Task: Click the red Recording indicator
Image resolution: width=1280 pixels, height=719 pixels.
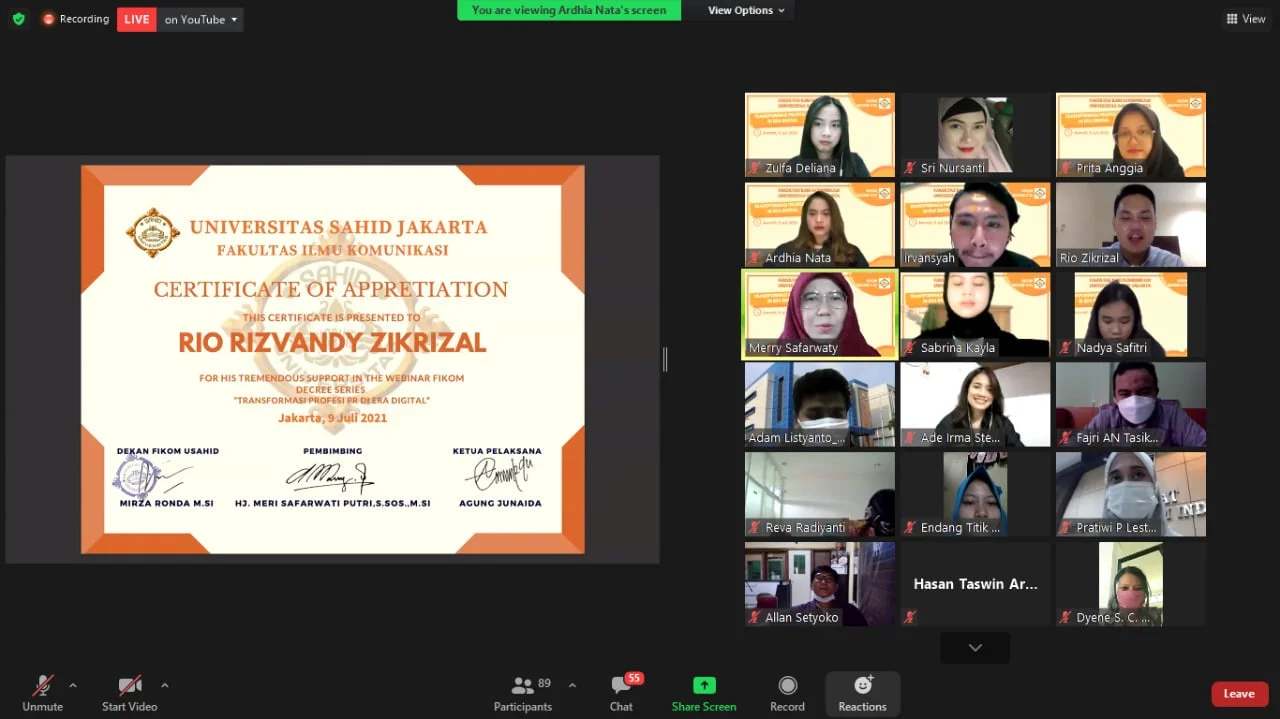Action: point(76,19)
